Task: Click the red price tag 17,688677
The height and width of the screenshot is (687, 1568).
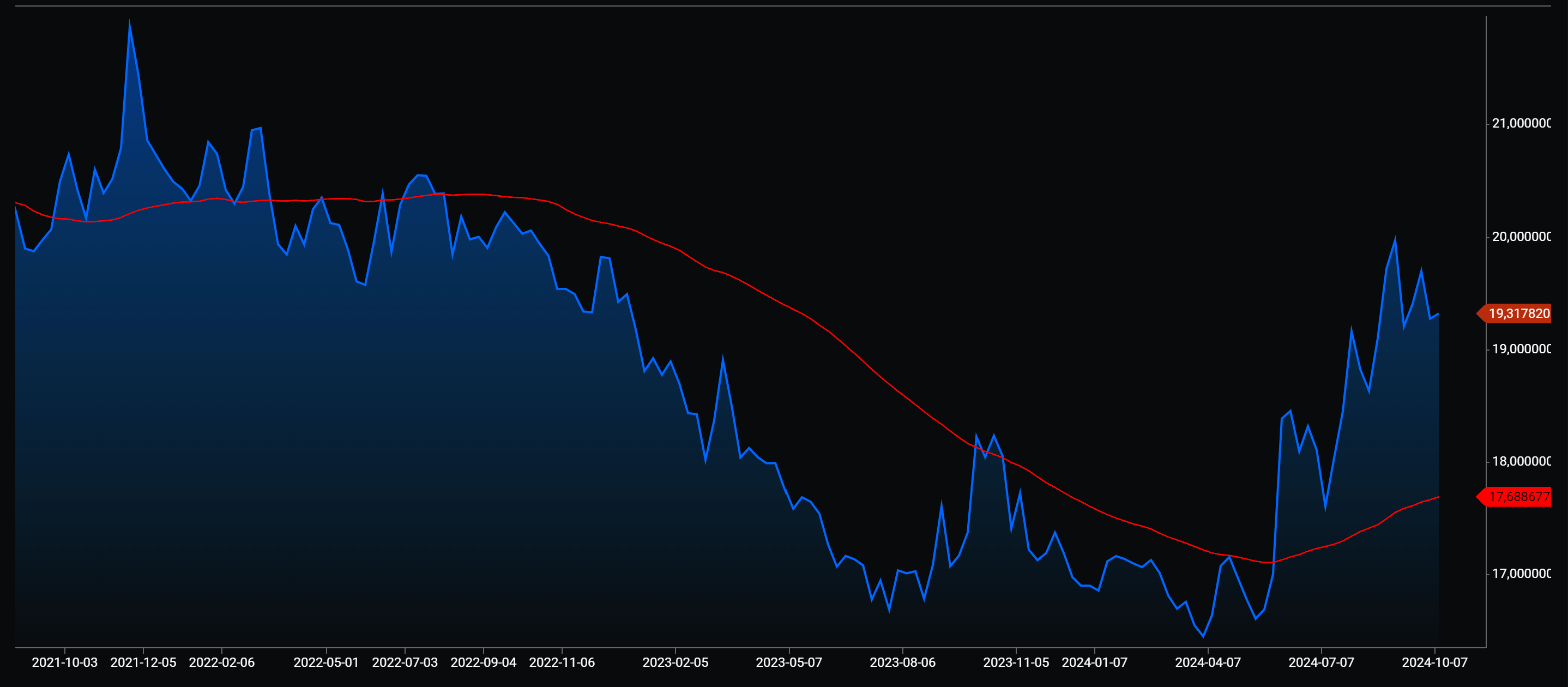Action: click(1514, 497)
